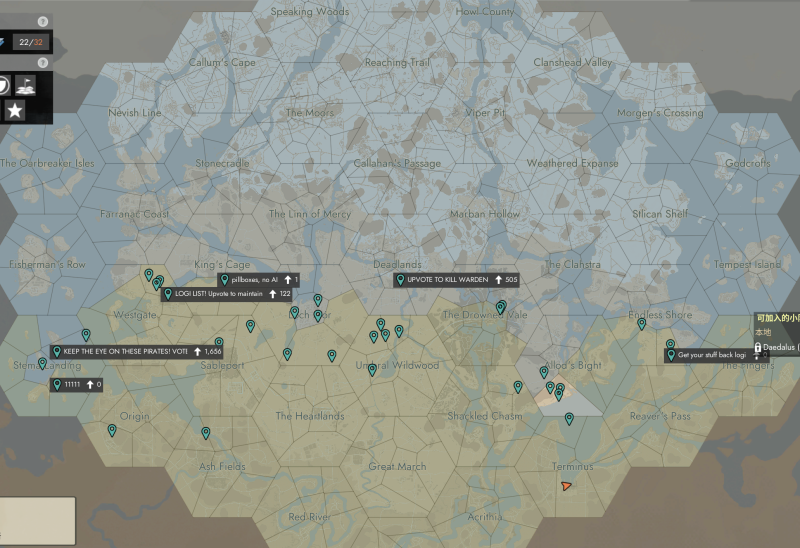Open the top help question-mark icon
The image size is (800, 548).
point(43,21)
